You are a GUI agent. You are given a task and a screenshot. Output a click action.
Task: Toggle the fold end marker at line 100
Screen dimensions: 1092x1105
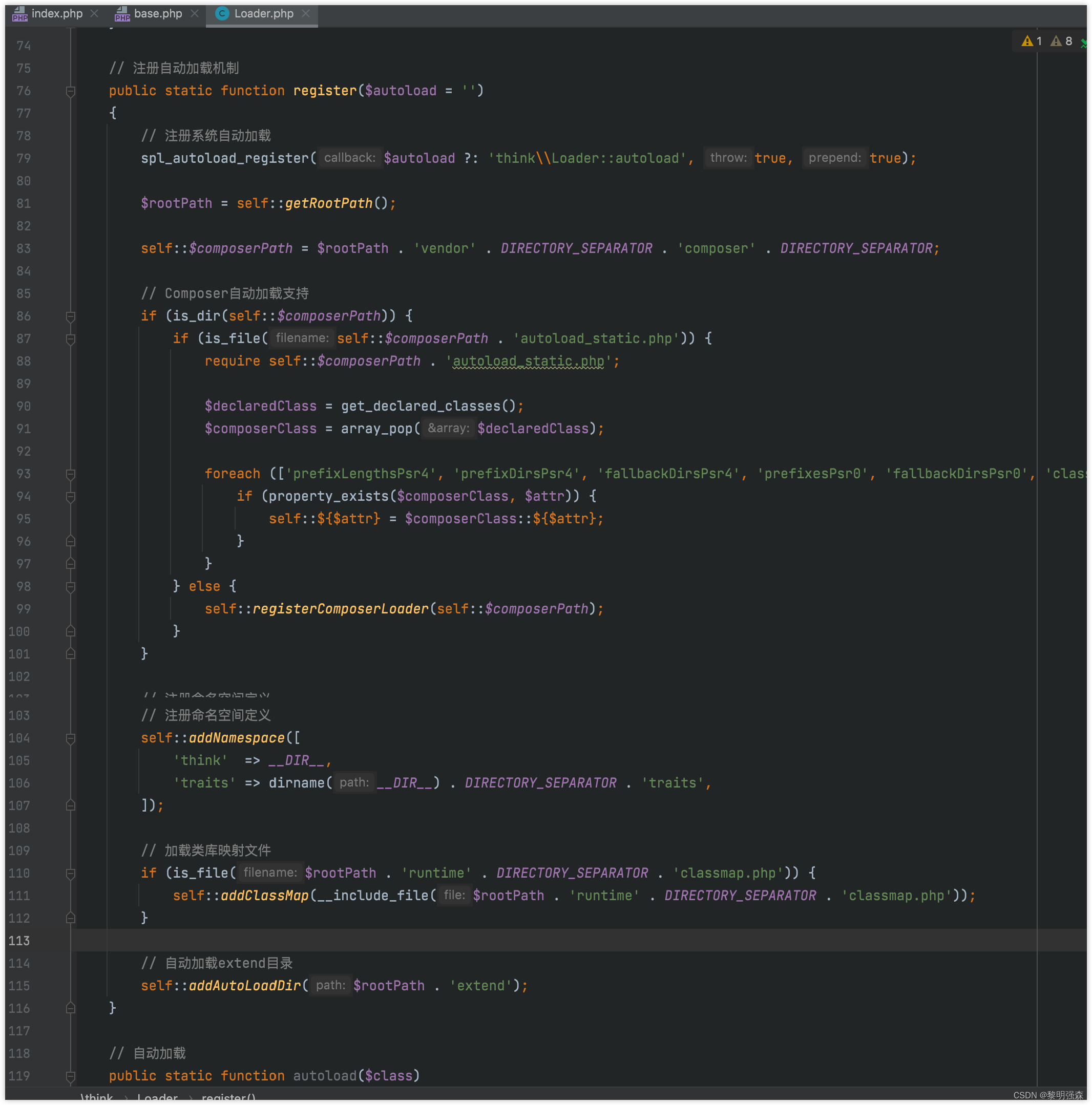coord(70,631)
